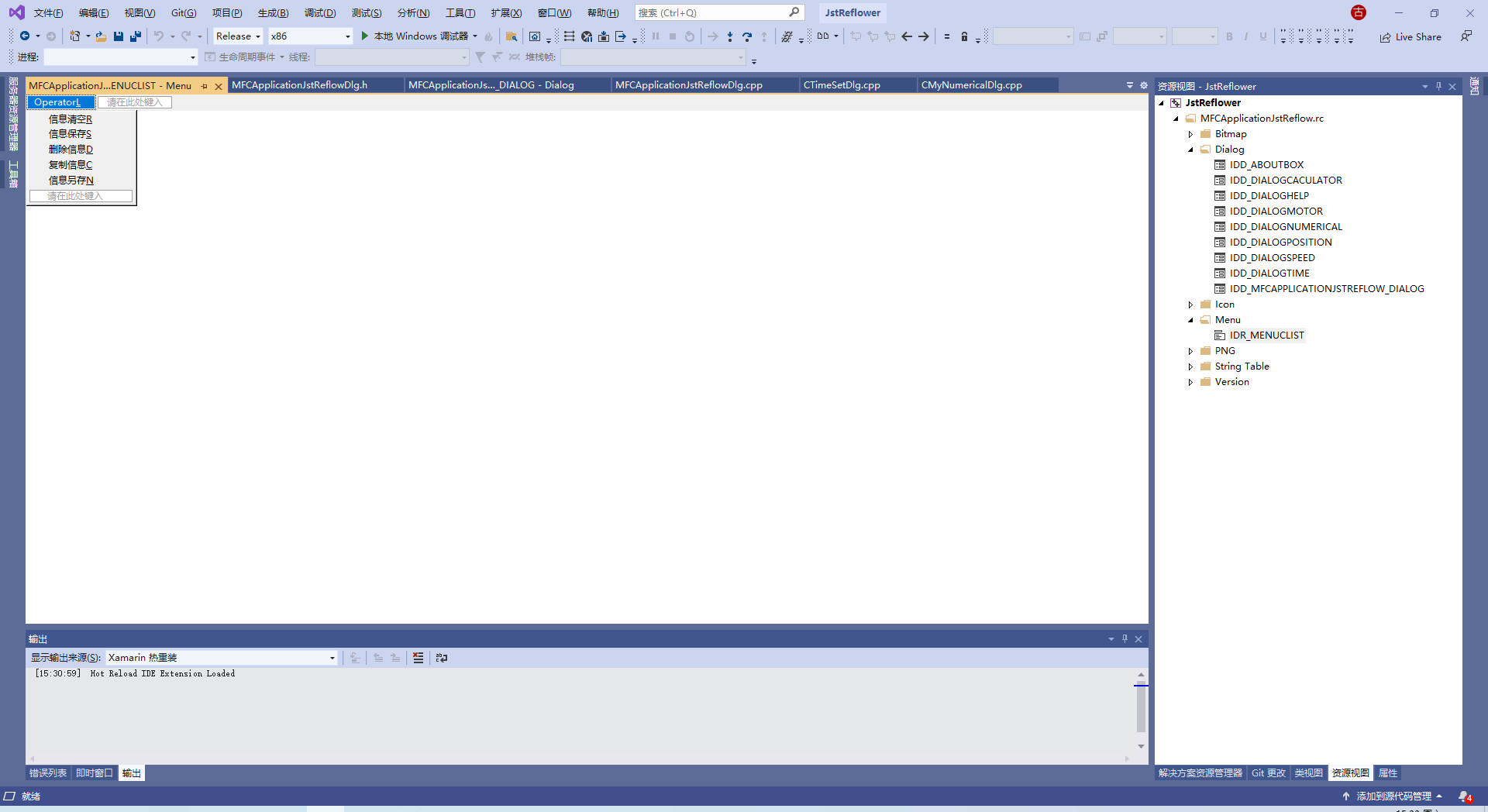Open the Git menu in menu bar

[185, 12]
